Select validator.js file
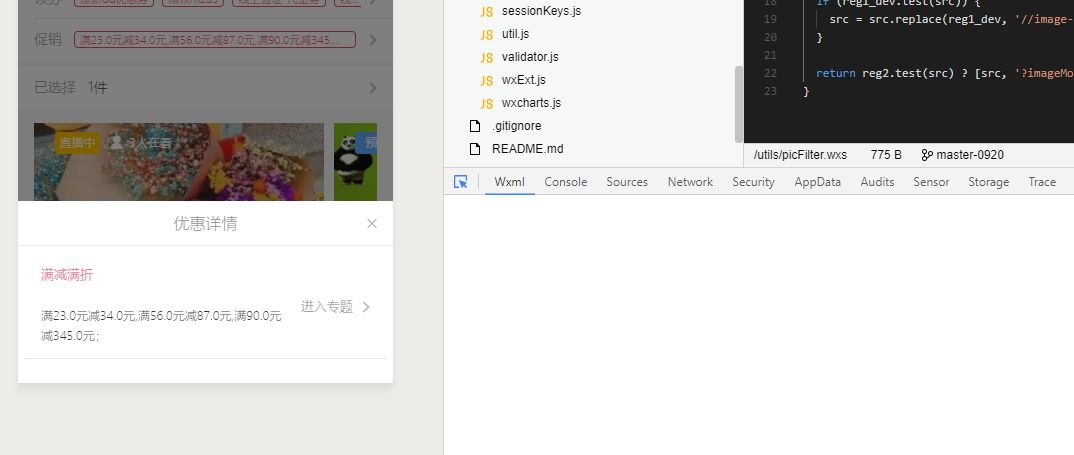This screenshot has width=1074, height=455. coord(529,57)
